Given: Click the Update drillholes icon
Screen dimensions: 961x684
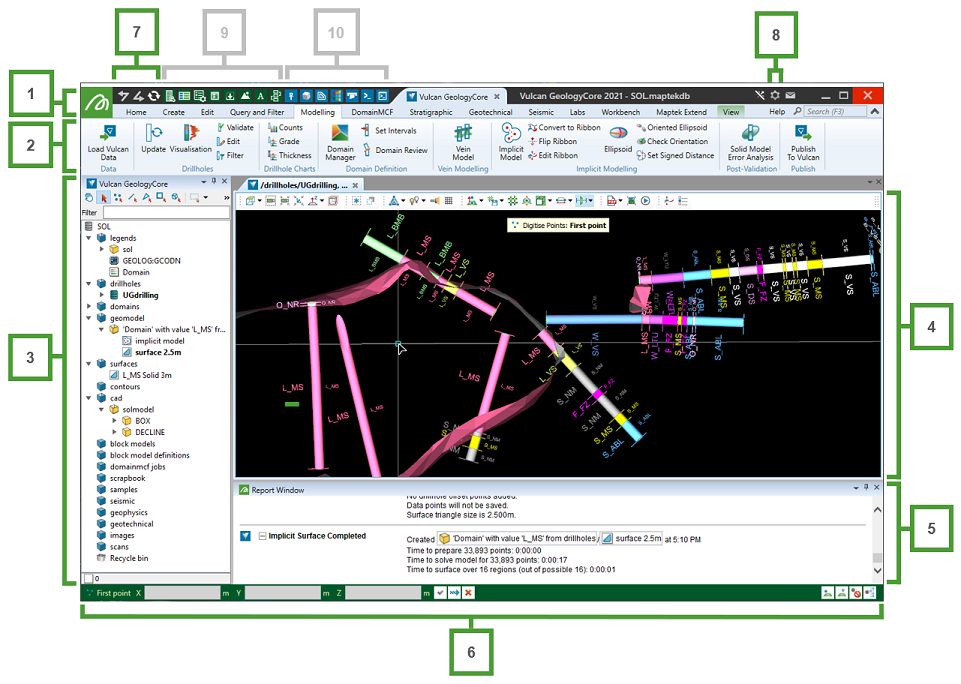Looking at the screenshot, I should point(153,133).
